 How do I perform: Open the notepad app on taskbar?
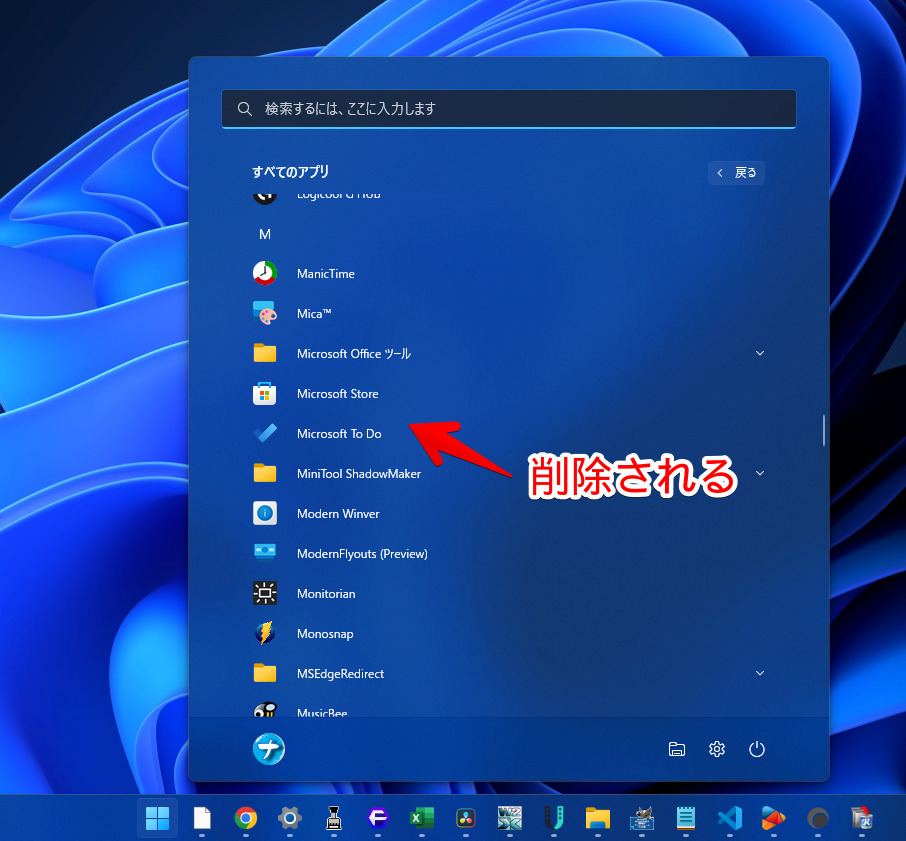(686, 818)
